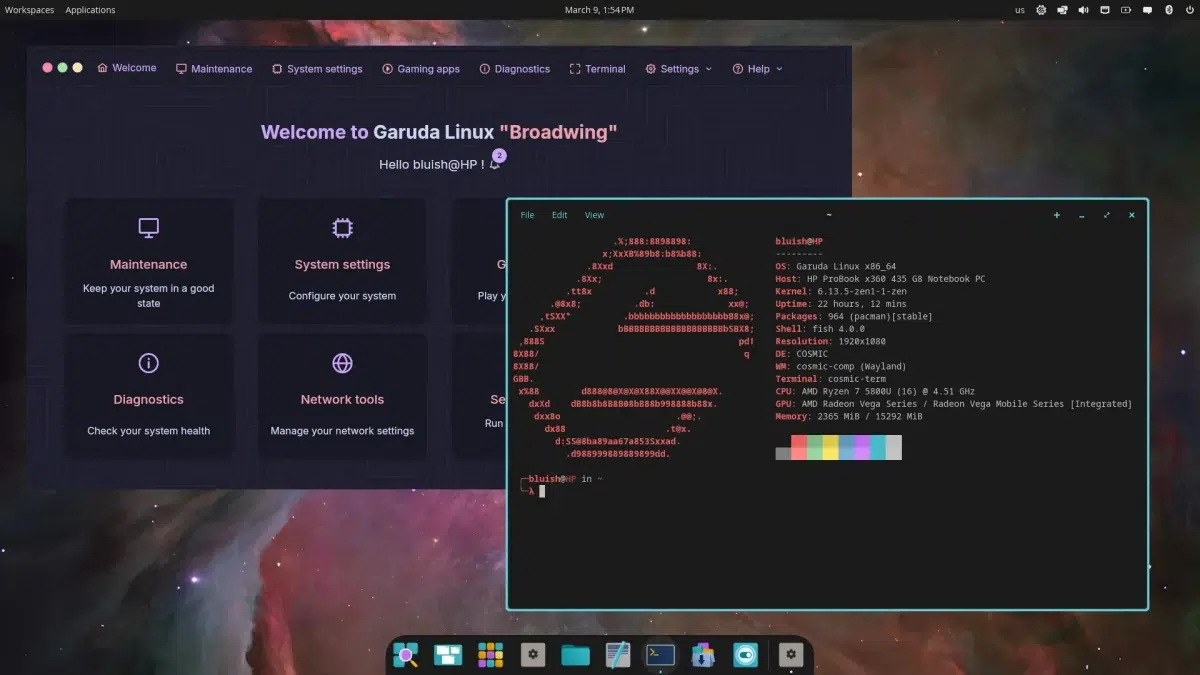Image resolution: width=1200 pixels, height=675 pixels.
Task: Open the Bluetooth menu in the top panel
Action: tap(1168, 10)
